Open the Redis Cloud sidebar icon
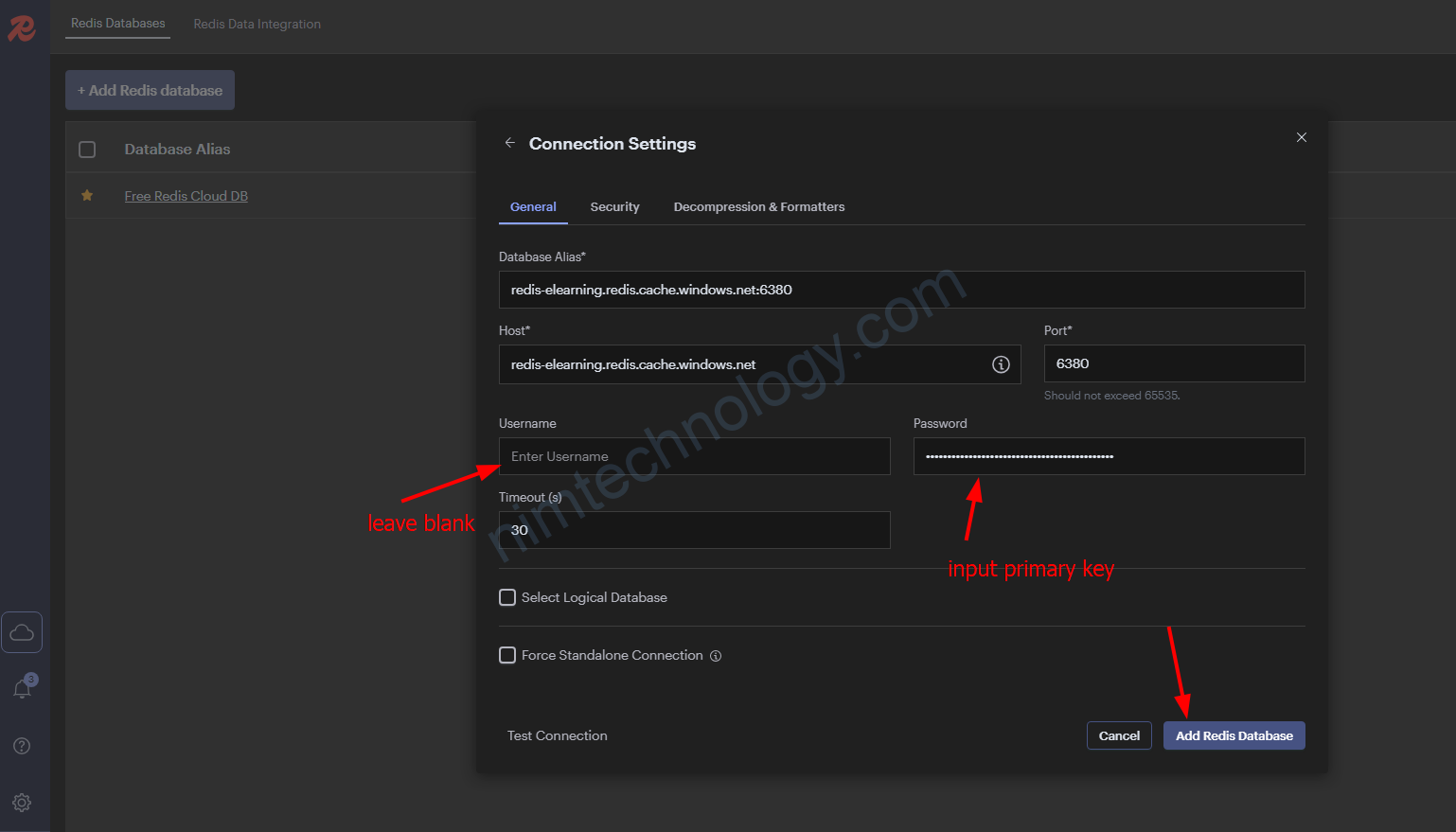This screenshot has width=1456, height=832. 22,632
